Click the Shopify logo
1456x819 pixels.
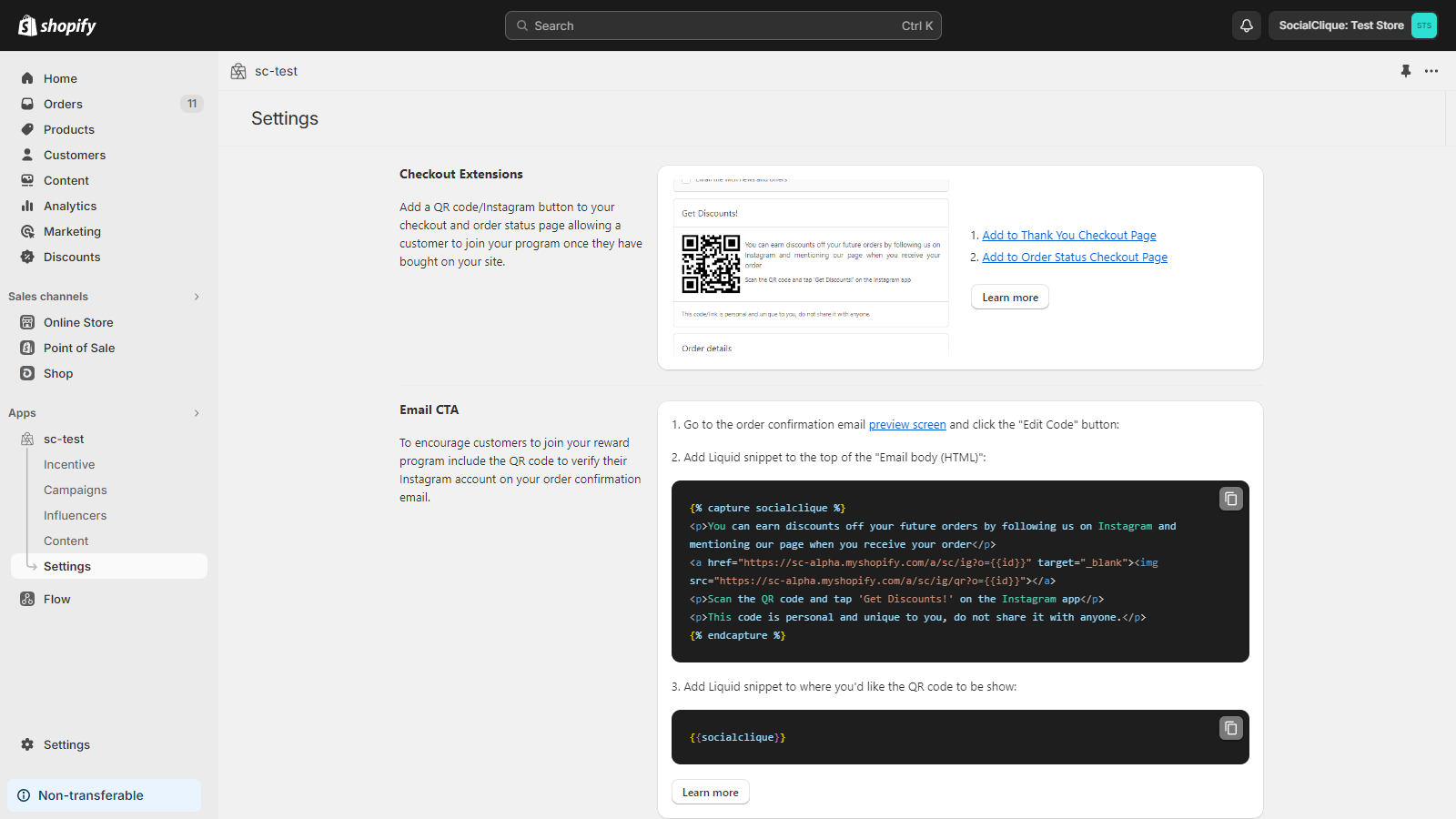click(57, 25)
